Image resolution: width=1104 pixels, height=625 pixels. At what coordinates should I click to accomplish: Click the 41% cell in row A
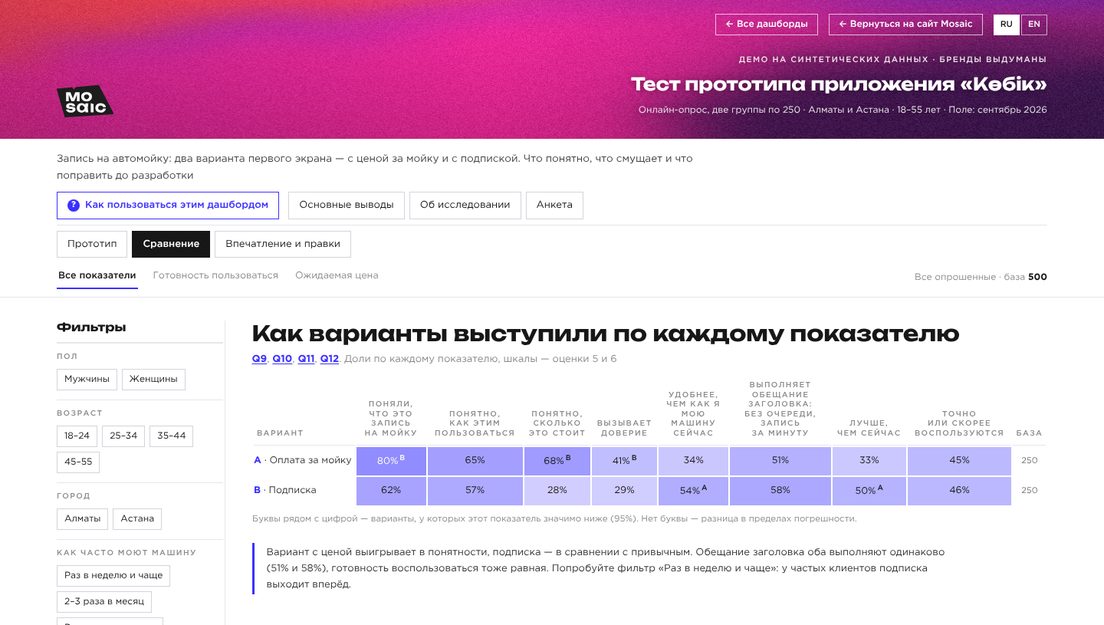click(x=624, y=461)
